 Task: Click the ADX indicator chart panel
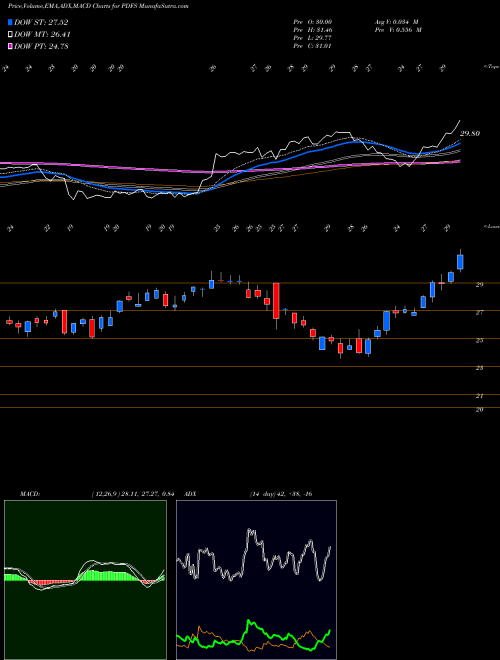(256, 580)
